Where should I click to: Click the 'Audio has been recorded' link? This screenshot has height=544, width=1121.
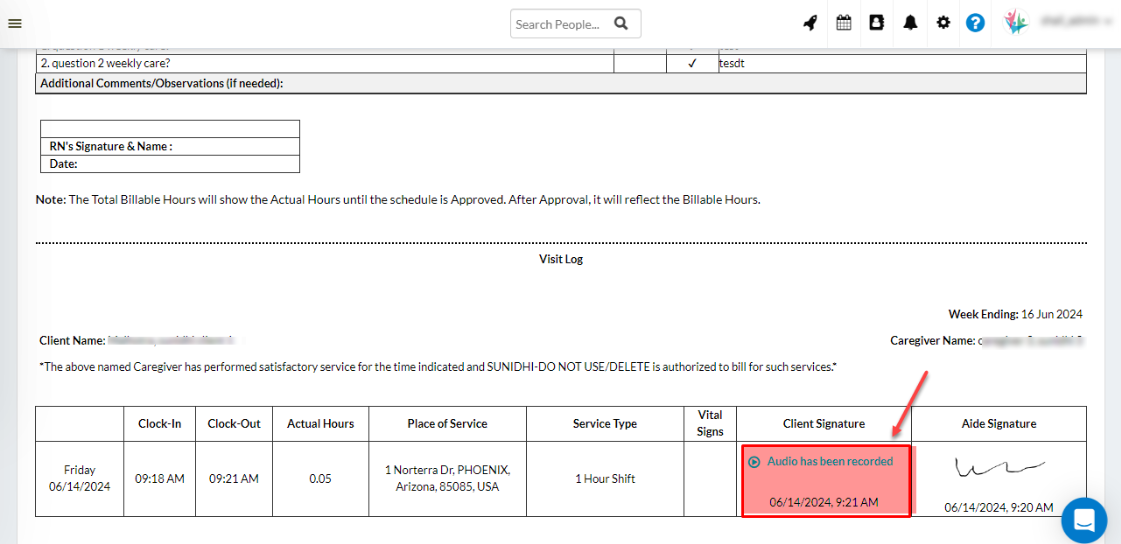coord(830,462)
